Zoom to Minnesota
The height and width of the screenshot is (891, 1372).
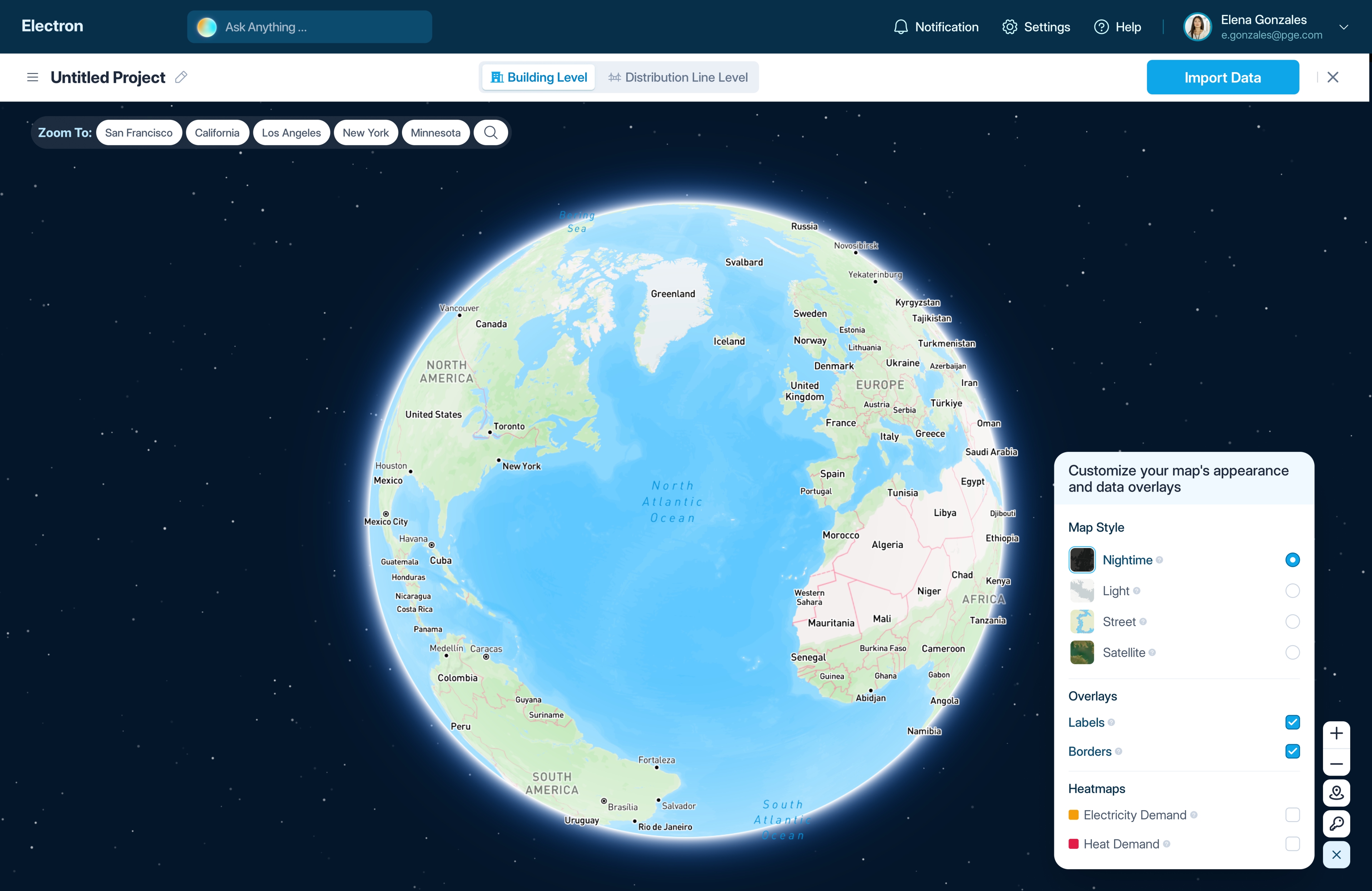tap(435, 133)
